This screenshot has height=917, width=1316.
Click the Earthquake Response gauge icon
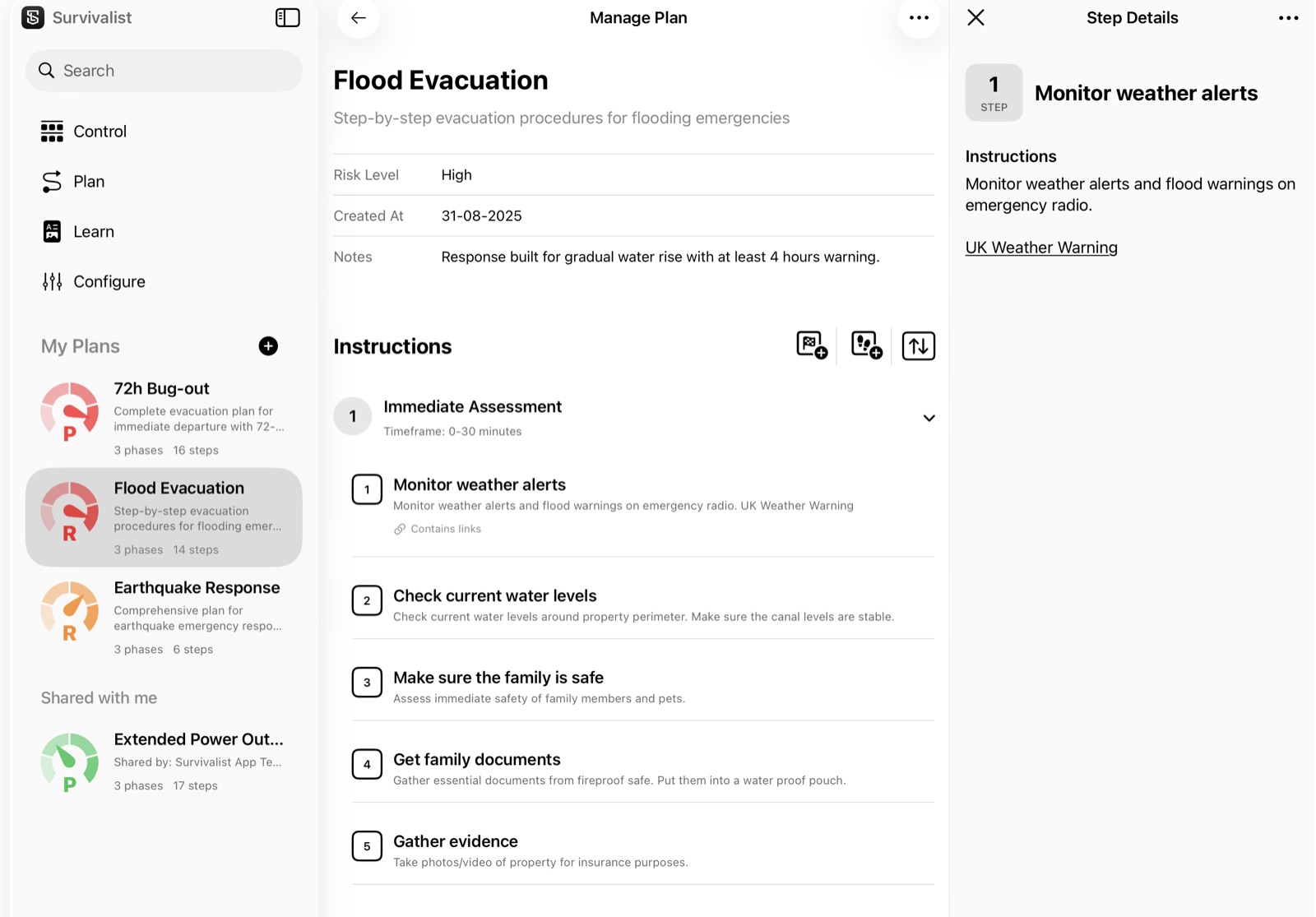pyautogui.click(x=70, y=611)
